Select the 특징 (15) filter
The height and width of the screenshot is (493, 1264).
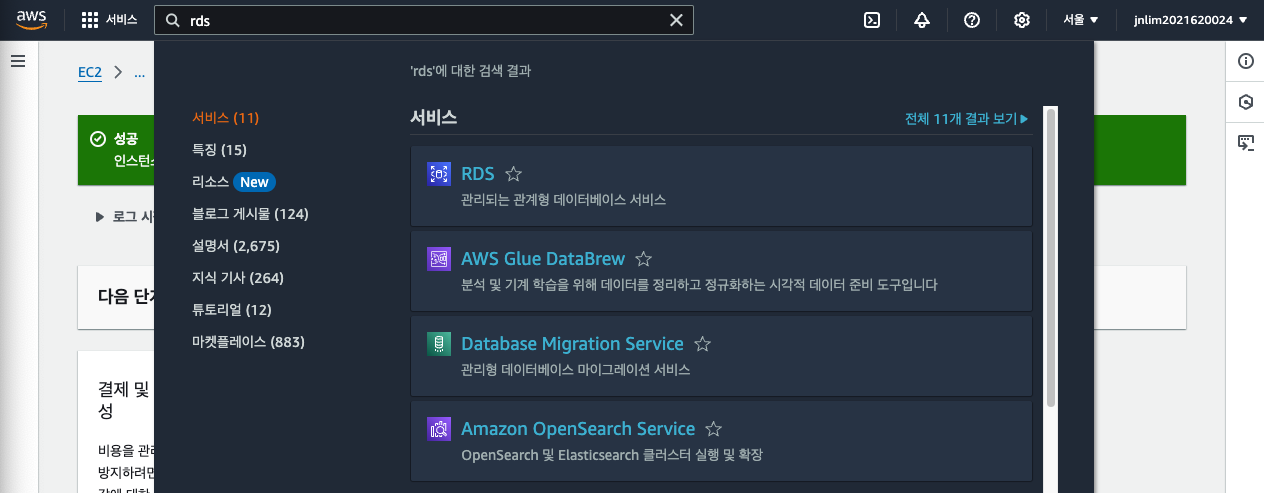click(x=219, y=150)
